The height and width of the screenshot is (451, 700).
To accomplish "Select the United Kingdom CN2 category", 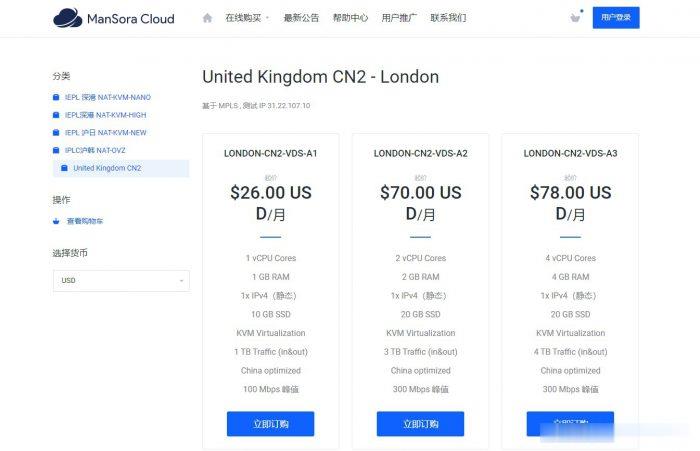I will click(107, 168).
